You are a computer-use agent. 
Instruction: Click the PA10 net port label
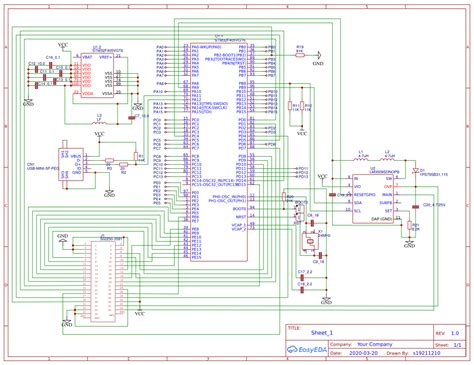(x=158, y=91)
